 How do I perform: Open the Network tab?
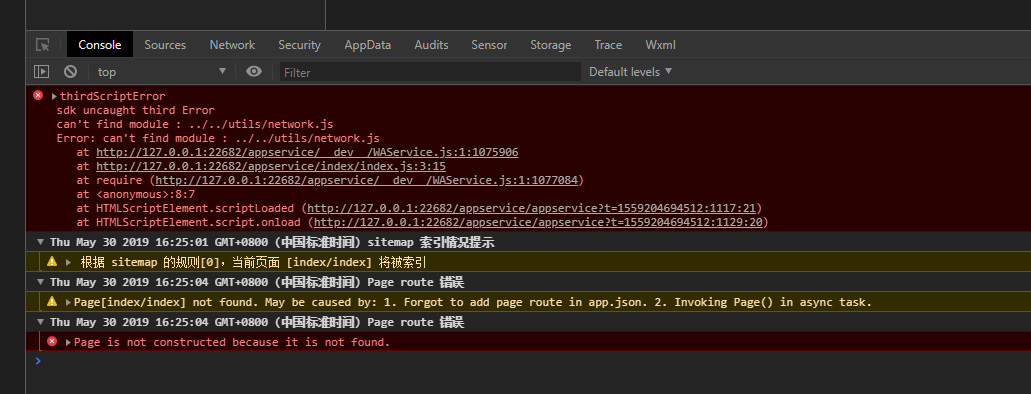click(x=232, y=45)
